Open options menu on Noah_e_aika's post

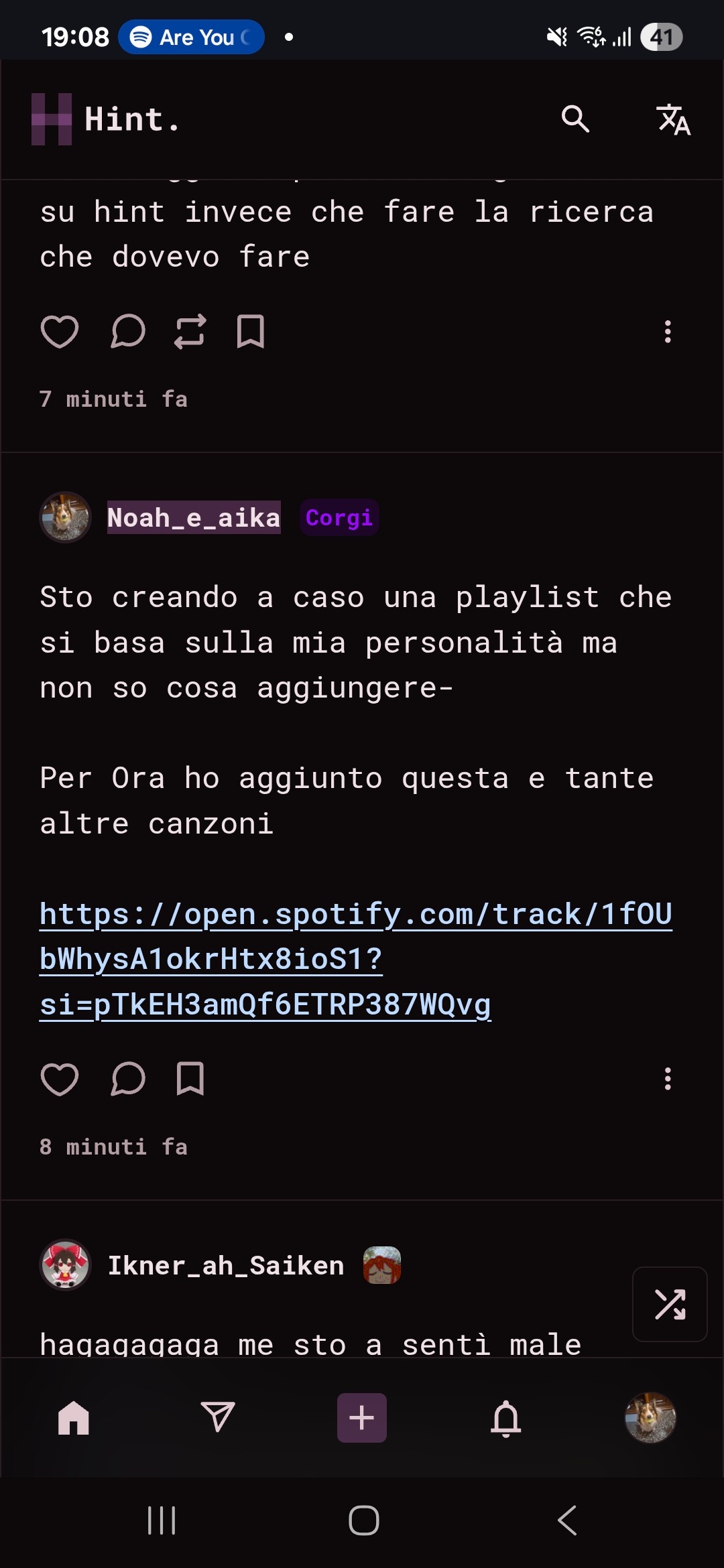tap(668, 1079)
